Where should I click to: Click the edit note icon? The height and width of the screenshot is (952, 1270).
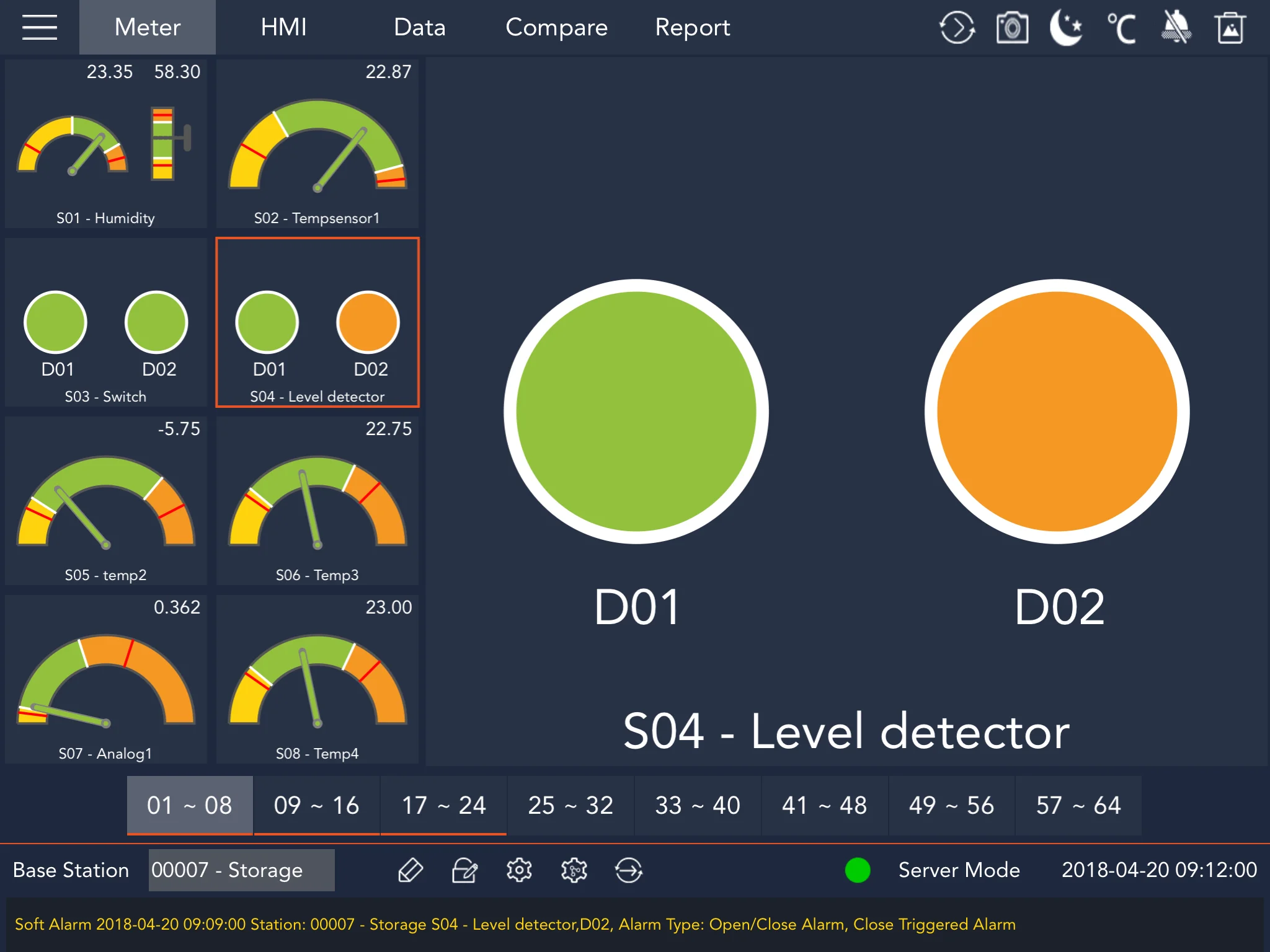pyautogui.click(x=464, y=870)
